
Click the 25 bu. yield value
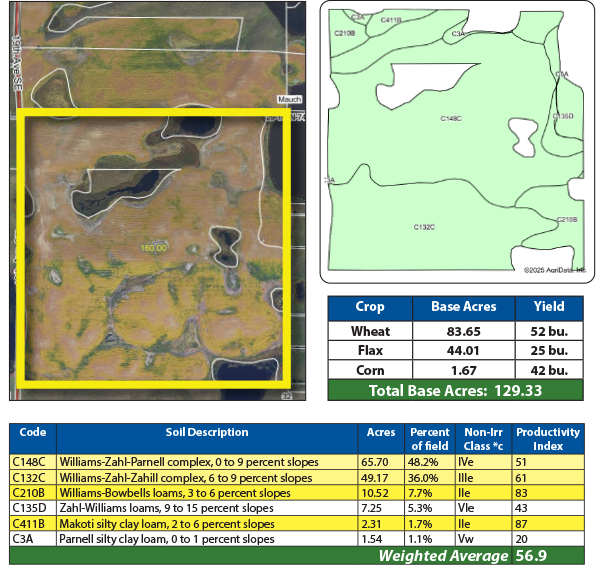pos(549,351)
